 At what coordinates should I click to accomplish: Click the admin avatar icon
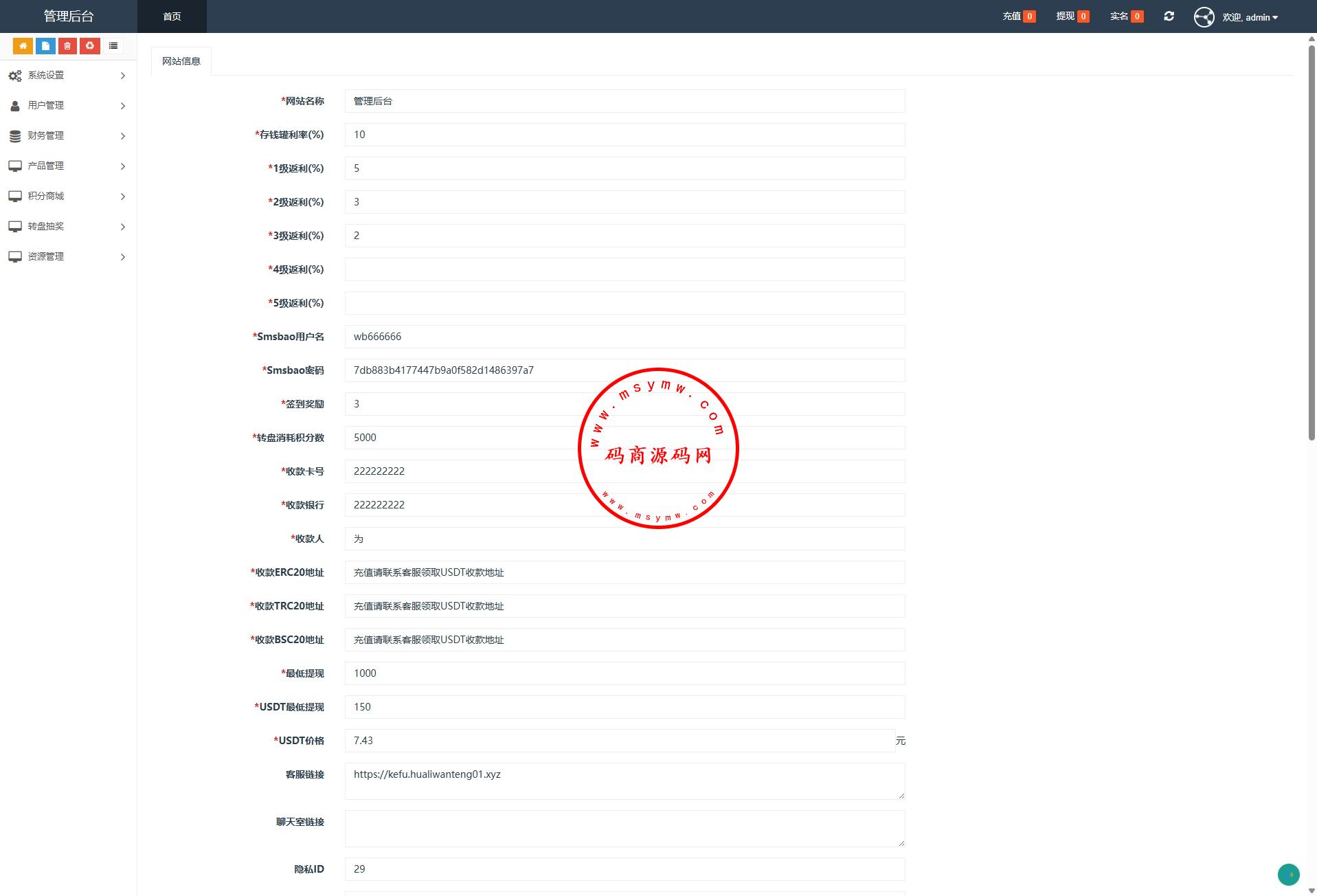coord(1204,17)
